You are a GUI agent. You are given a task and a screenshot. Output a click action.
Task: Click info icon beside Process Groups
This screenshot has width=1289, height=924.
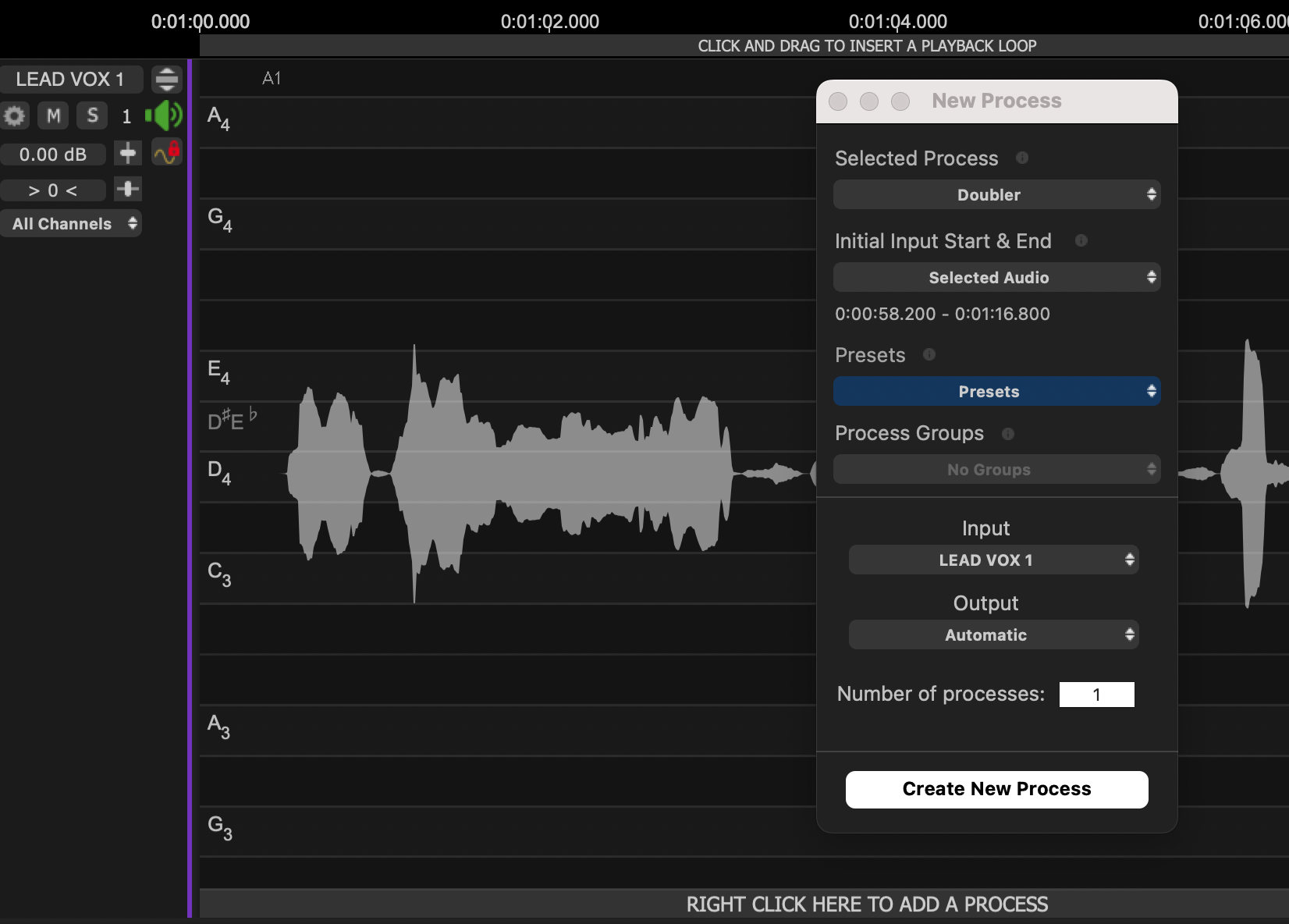1008,434
